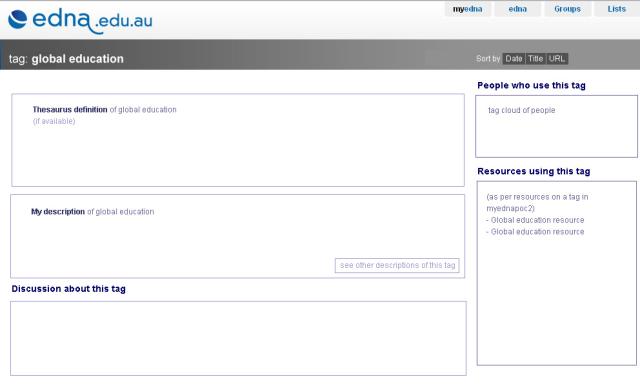Sort resources by URL
The width and height of the screenshot is (640, 390).
point(557,59)
